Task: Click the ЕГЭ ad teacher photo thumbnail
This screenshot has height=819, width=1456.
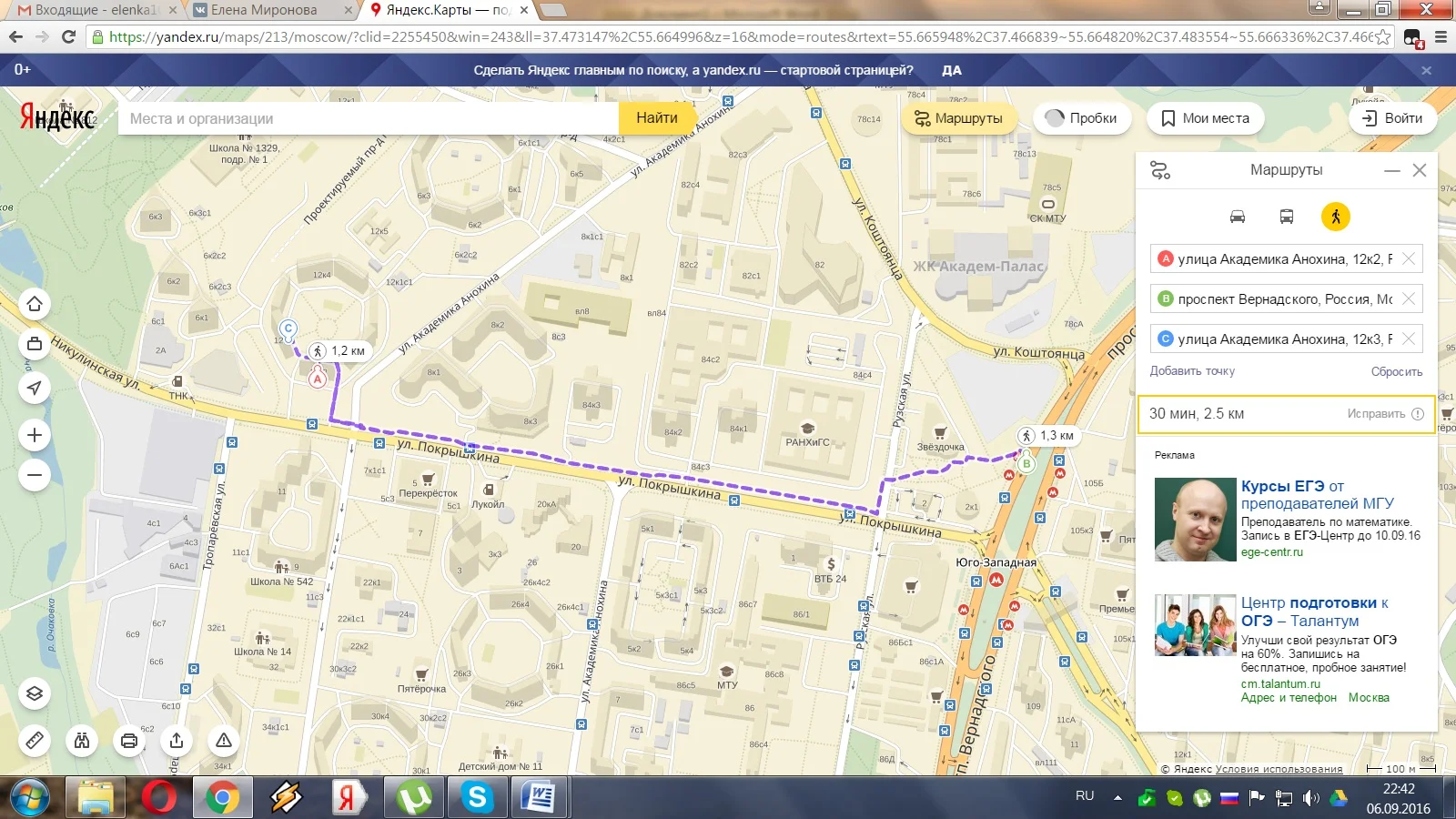Action: 1196,520
